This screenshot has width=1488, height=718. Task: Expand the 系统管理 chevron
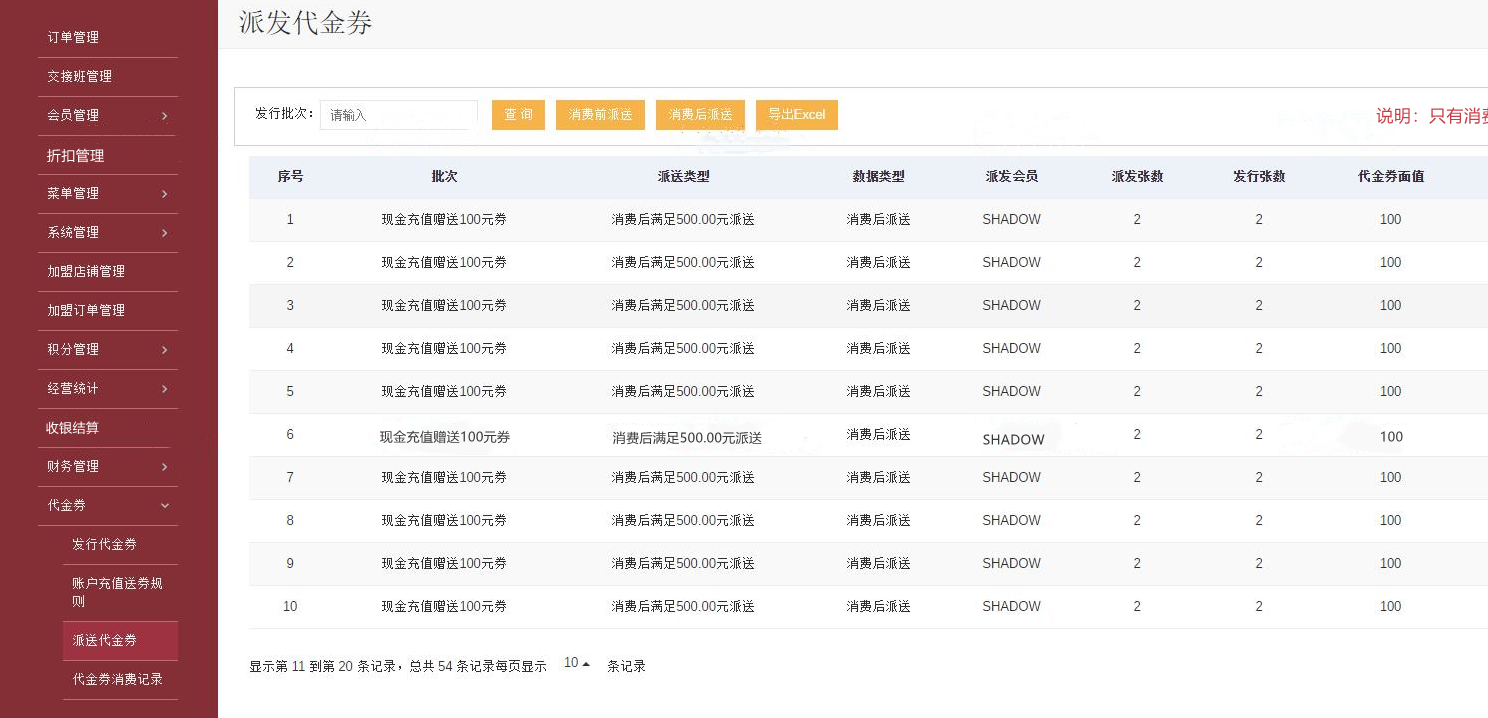164,233
